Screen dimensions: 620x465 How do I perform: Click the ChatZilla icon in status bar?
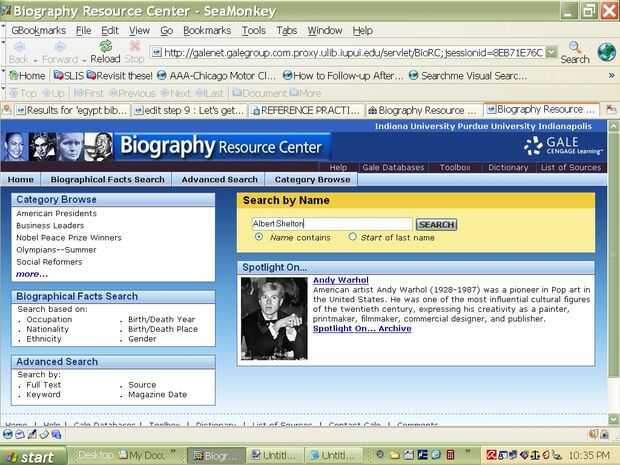(x=56, y=434)
